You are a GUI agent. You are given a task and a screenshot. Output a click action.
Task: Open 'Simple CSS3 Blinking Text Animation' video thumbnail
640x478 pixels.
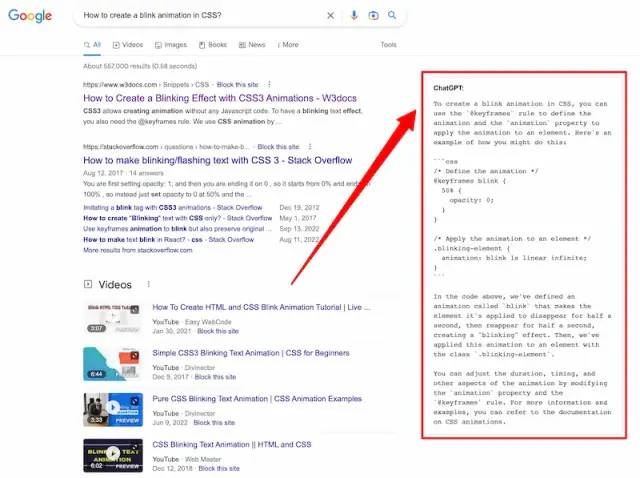pyautogui.click(x=113, y=364)
